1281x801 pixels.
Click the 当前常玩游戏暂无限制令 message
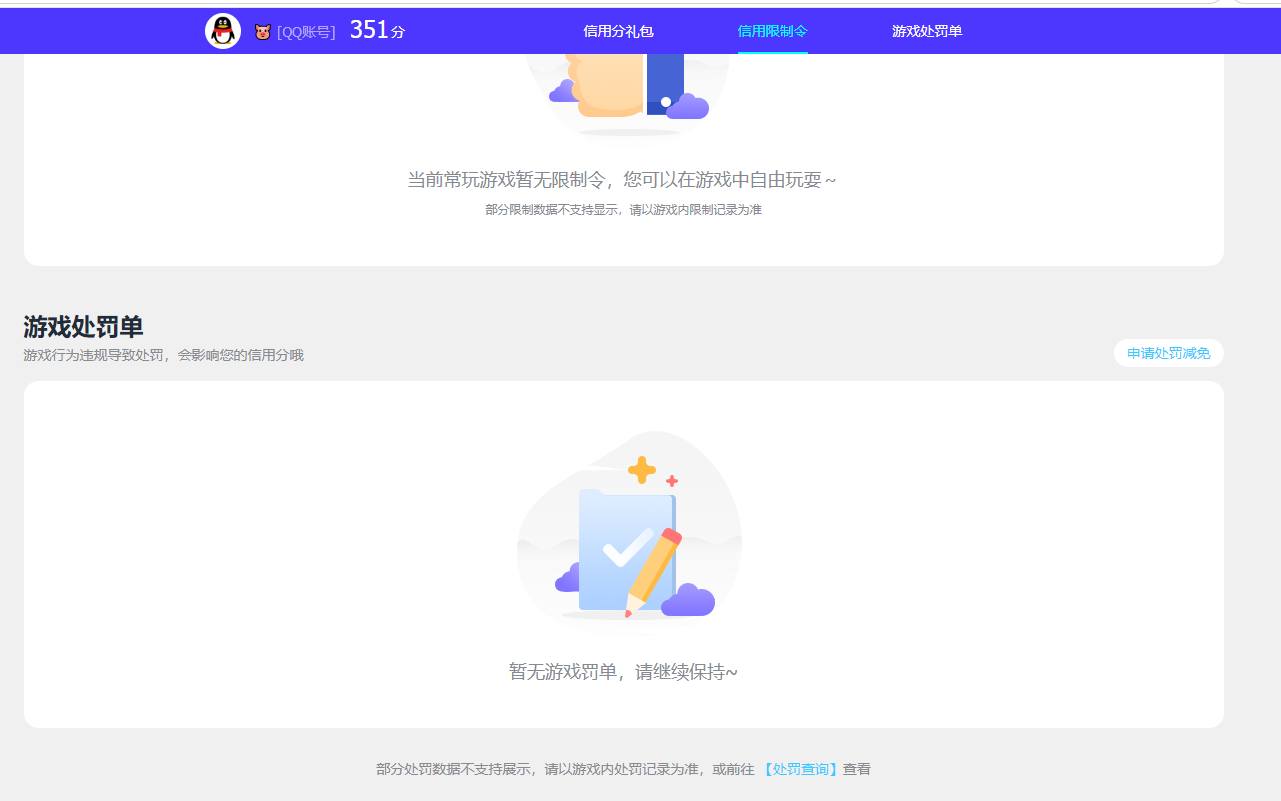[621, 180]
